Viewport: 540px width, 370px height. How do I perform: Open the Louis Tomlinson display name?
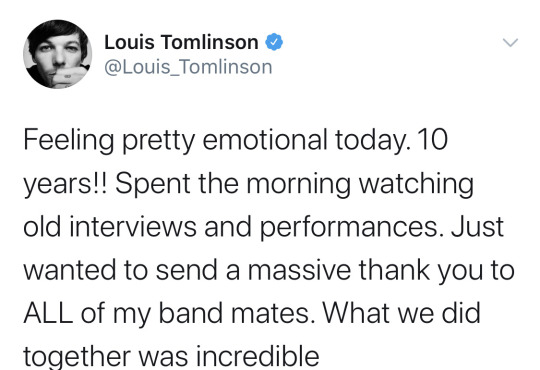point(181,42)
